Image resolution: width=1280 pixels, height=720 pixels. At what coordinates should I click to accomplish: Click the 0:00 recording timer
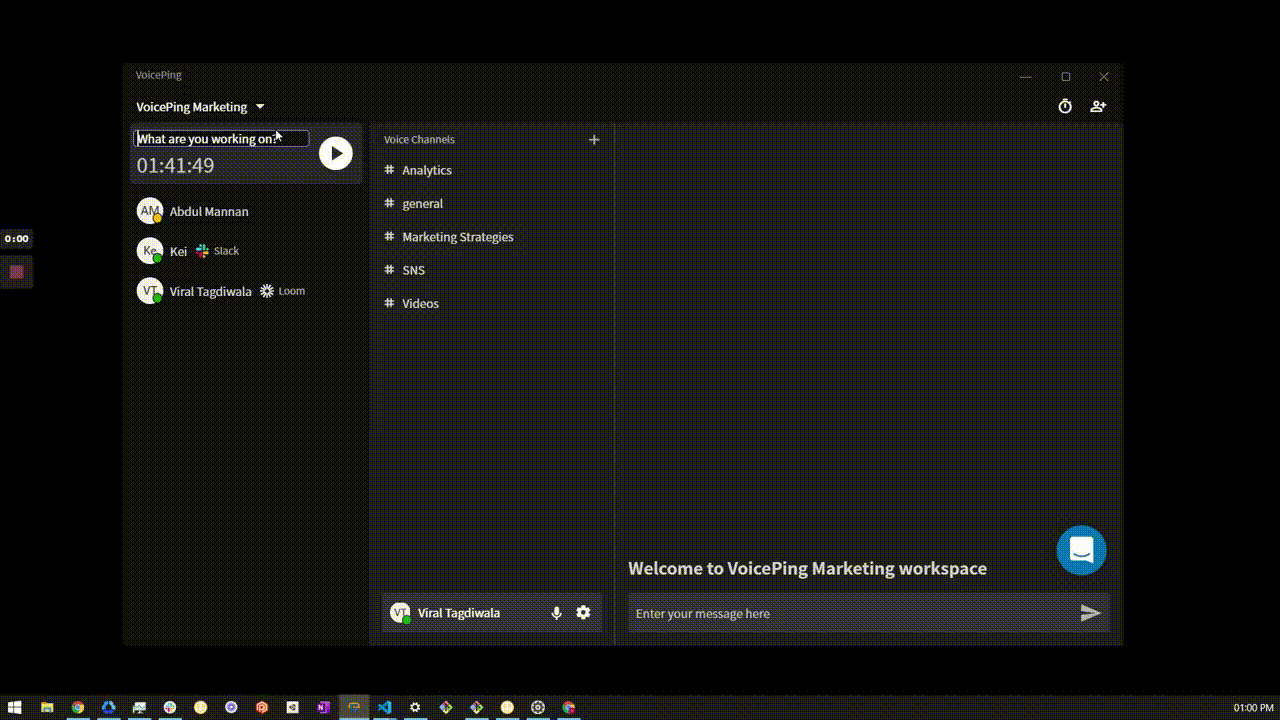click(16, 239)
